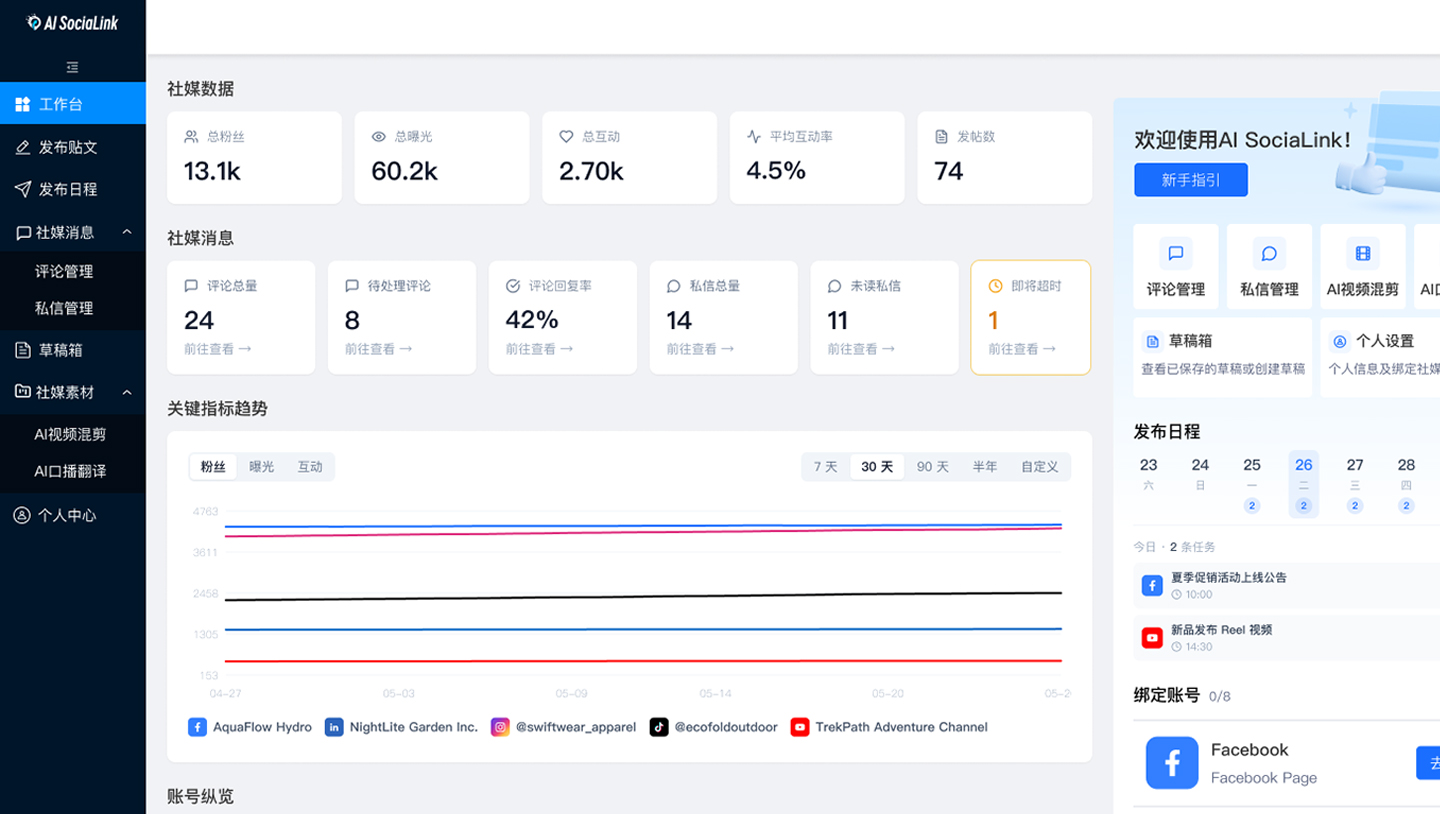Image resolution: width=1440 pixels, height=814 pixels.
Task: Toggle the TikTok @ecofoldoutdoor legend icon
Action: coord(658,727)
